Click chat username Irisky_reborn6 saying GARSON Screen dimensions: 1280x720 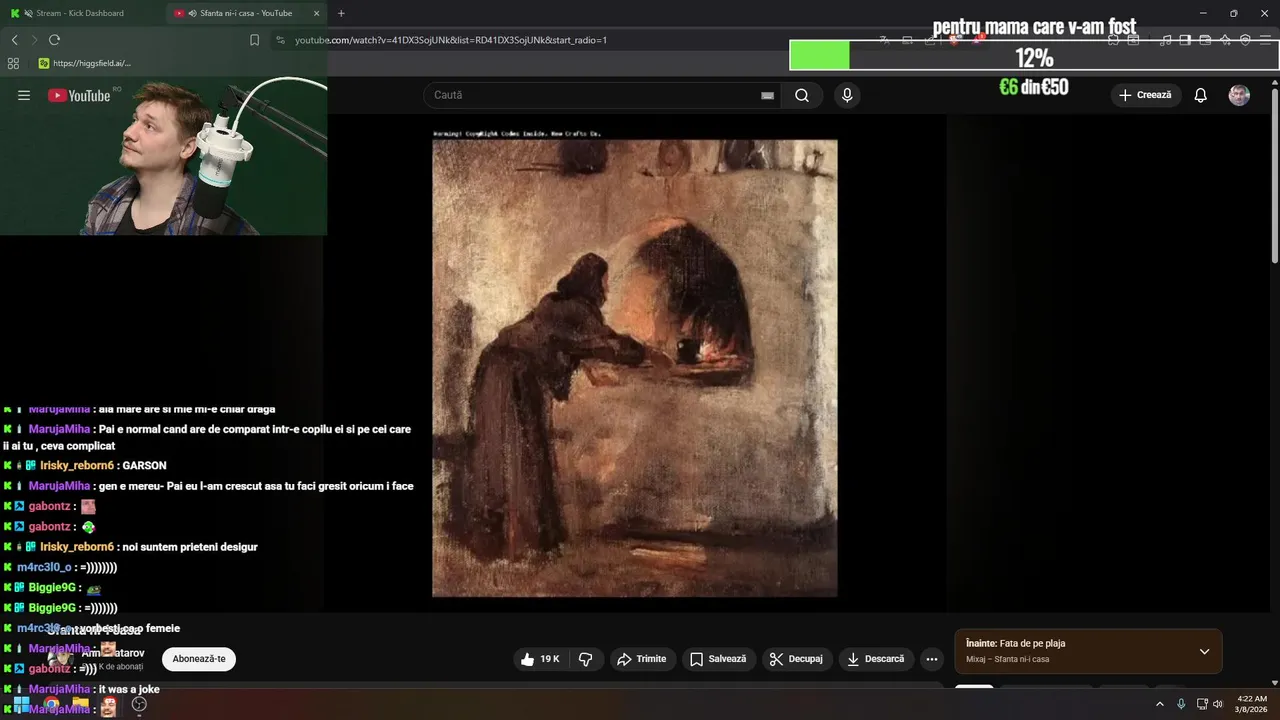[76, 466]
